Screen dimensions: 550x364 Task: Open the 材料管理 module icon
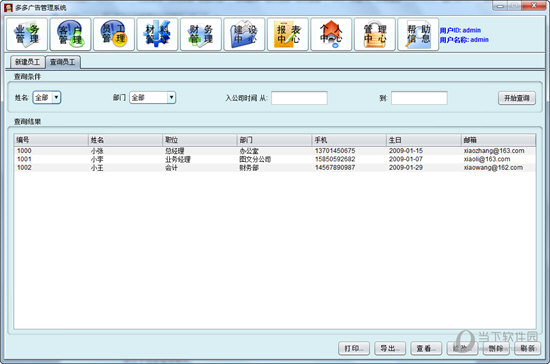point(157,34)
